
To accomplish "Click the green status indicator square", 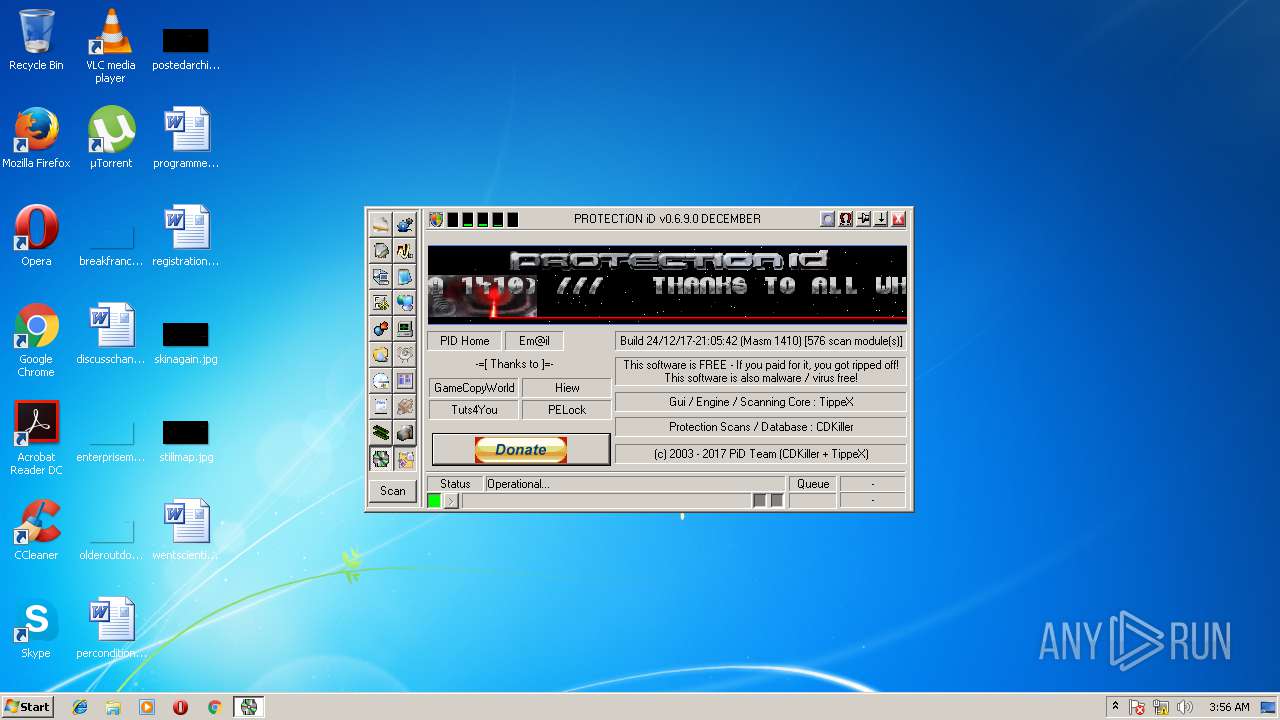I will (x=434, y=501).
